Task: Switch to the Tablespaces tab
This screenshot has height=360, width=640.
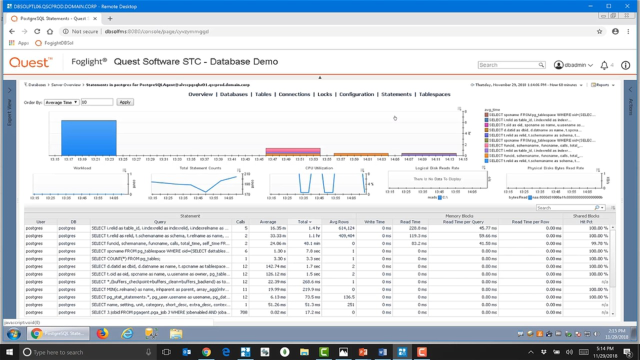Action: click(435, 94)
